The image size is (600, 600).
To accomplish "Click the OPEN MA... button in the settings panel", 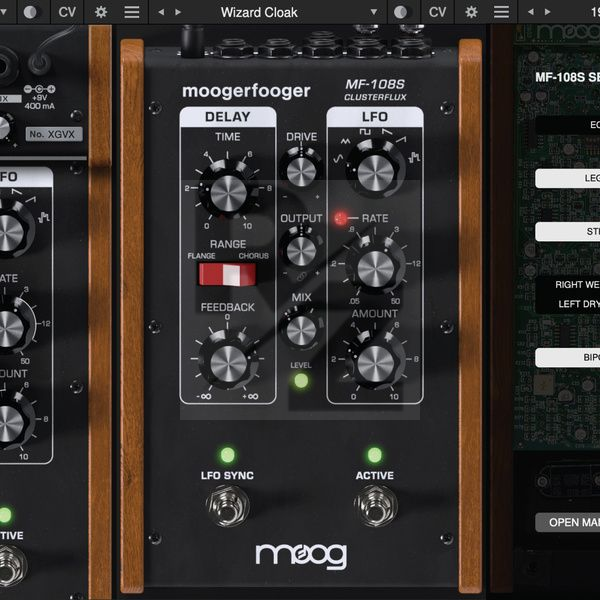I will click(x=567, y=522).
